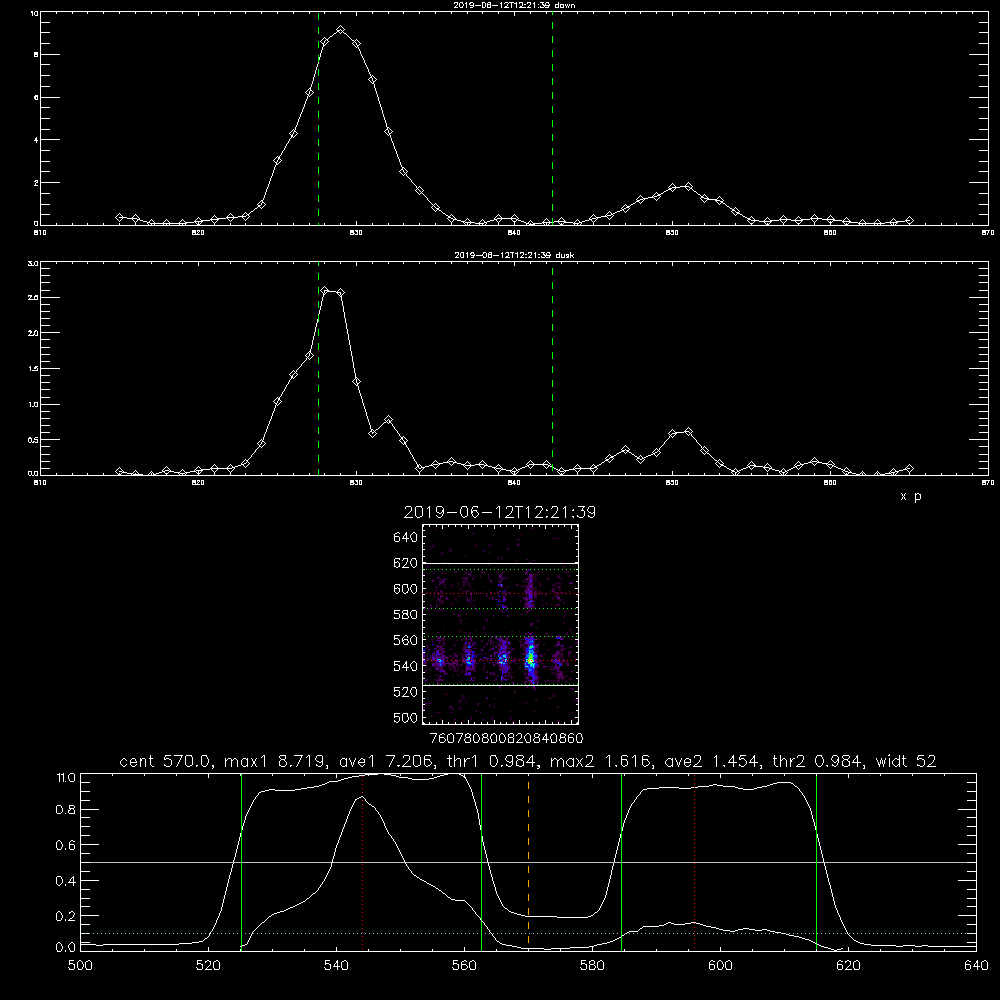Click the first green dashed line in dusk plot

pyautogui.click(x=318, y=369)
